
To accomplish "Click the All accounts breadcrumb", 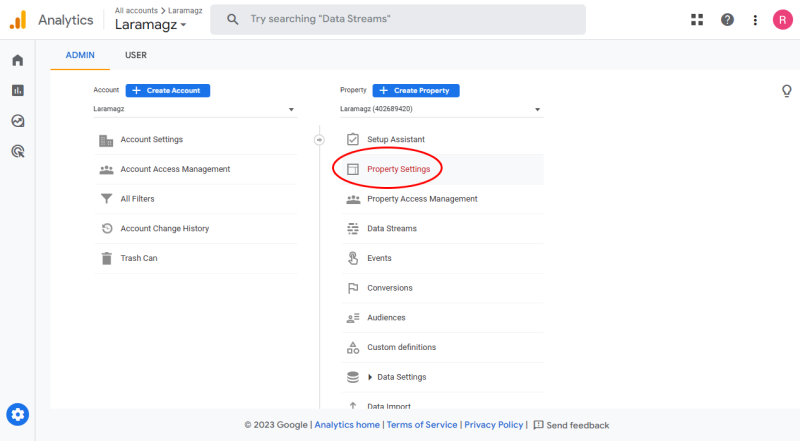I will [x=136, y=10].
